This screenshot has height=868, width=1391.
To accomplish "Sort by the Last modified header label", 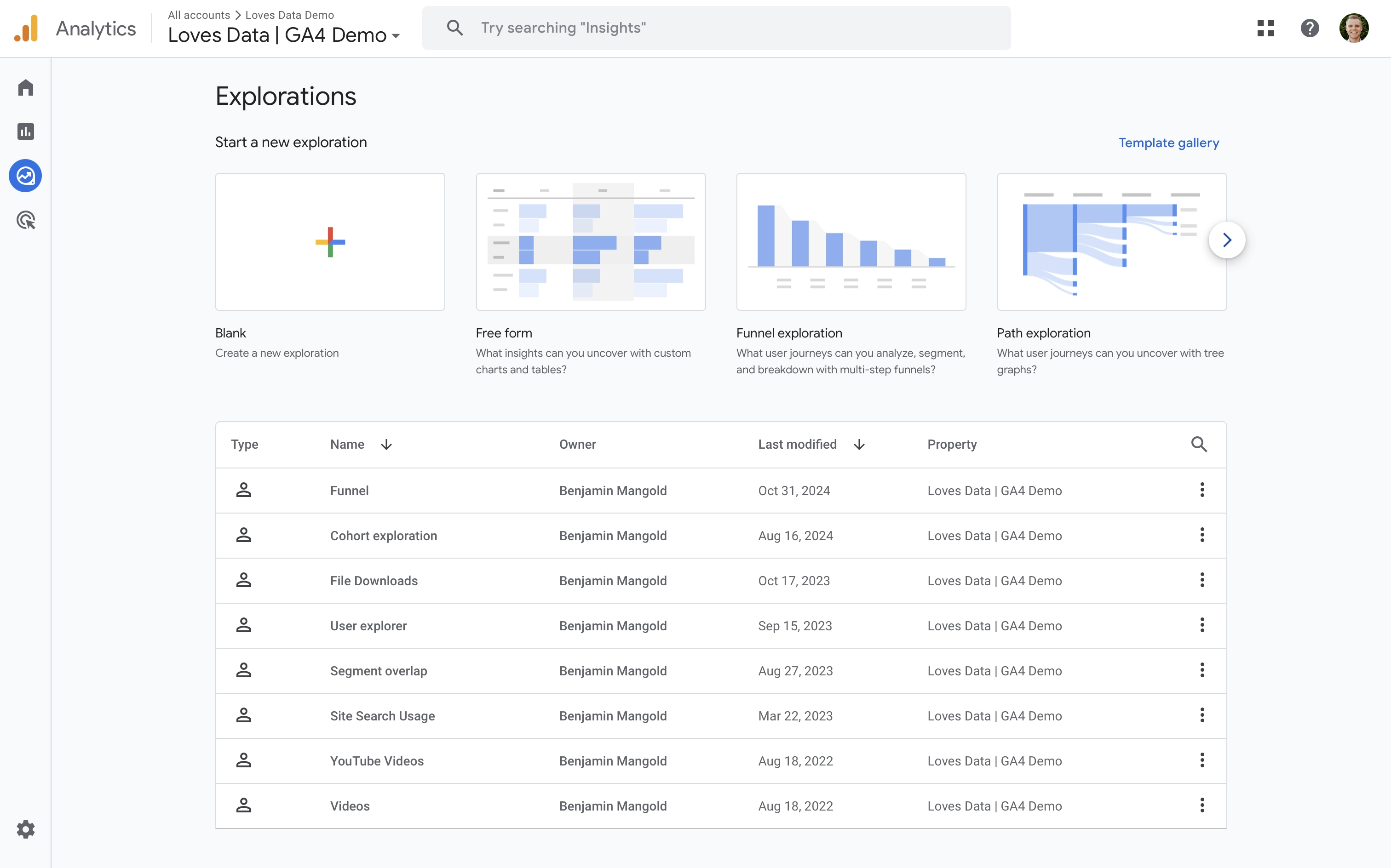I will (x=797, y=444).
